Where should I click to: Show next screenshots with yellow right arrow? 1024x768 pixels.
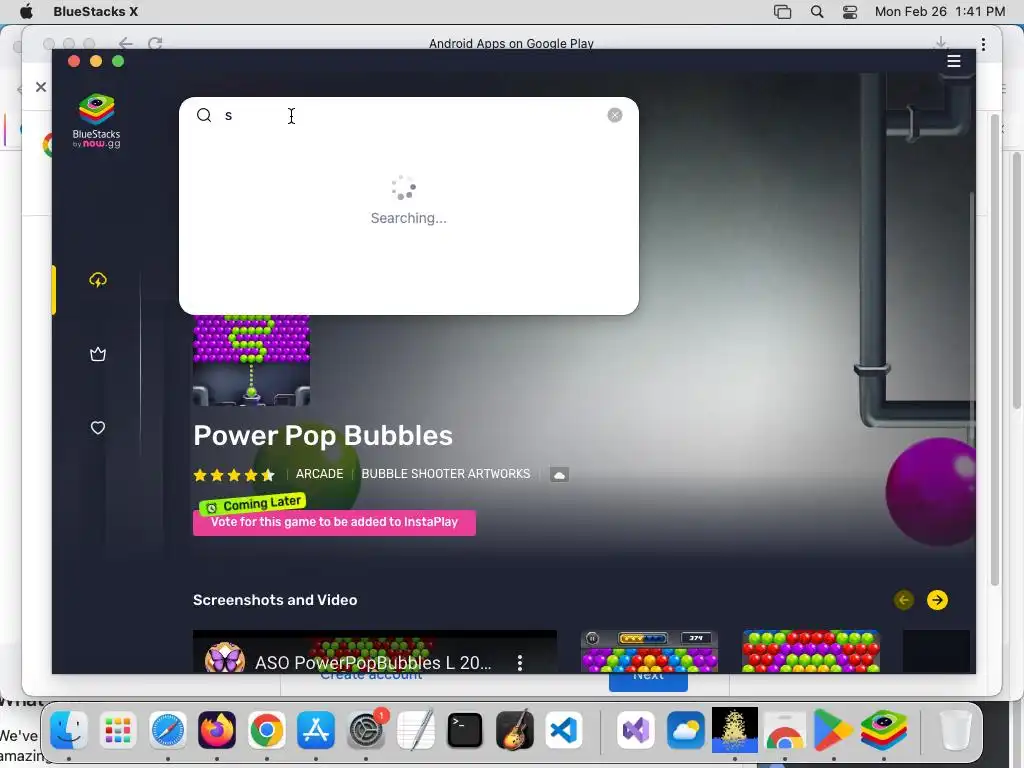937,600
